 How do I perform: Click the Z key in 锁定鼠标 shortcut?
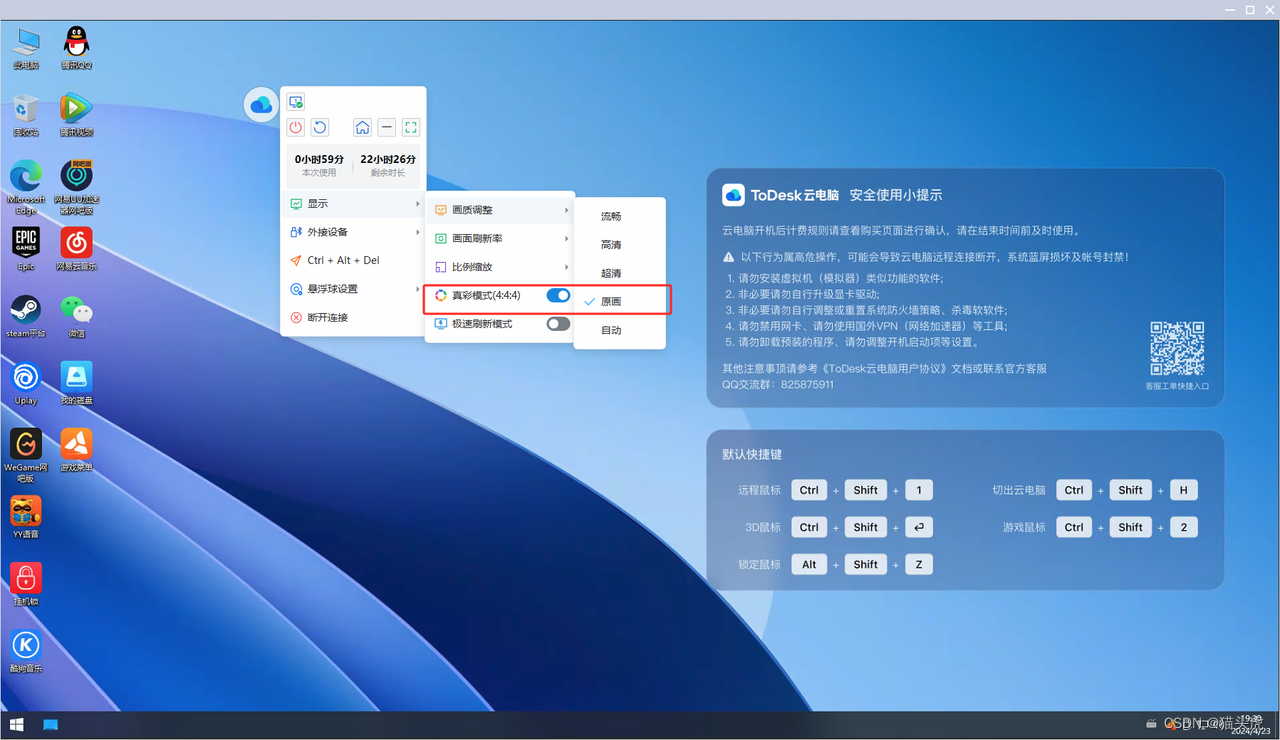click(x=919, y=565)
